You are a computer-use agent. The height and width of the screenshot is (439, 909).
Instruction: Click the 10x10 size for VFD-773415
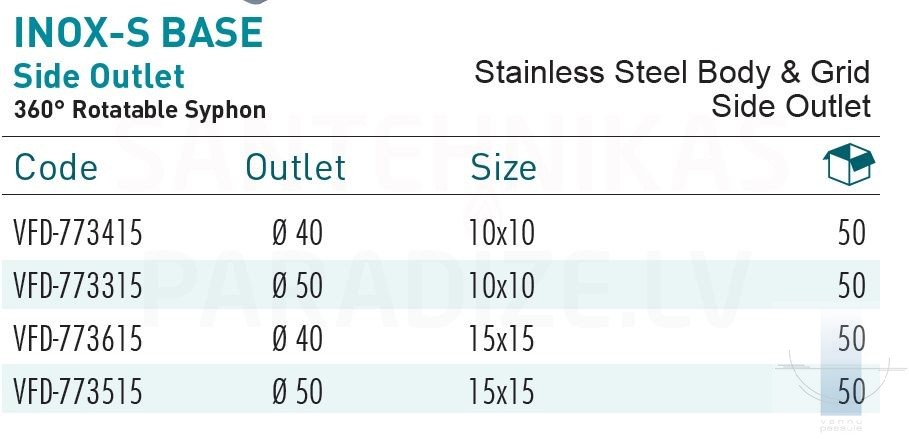tap(501, 234)
